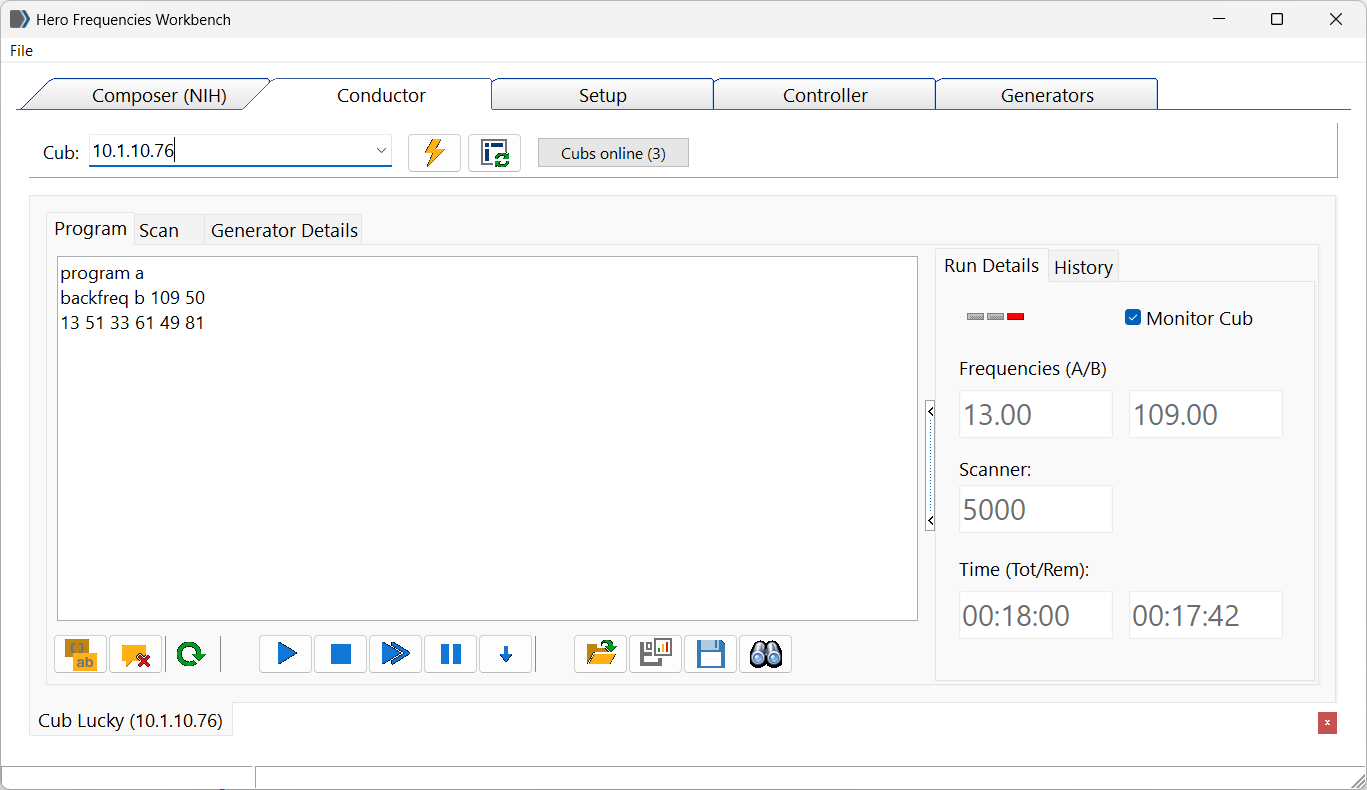Click the blue down arrow button
This screenshot has width=1367, height=790.
click(x=506, y=654)
